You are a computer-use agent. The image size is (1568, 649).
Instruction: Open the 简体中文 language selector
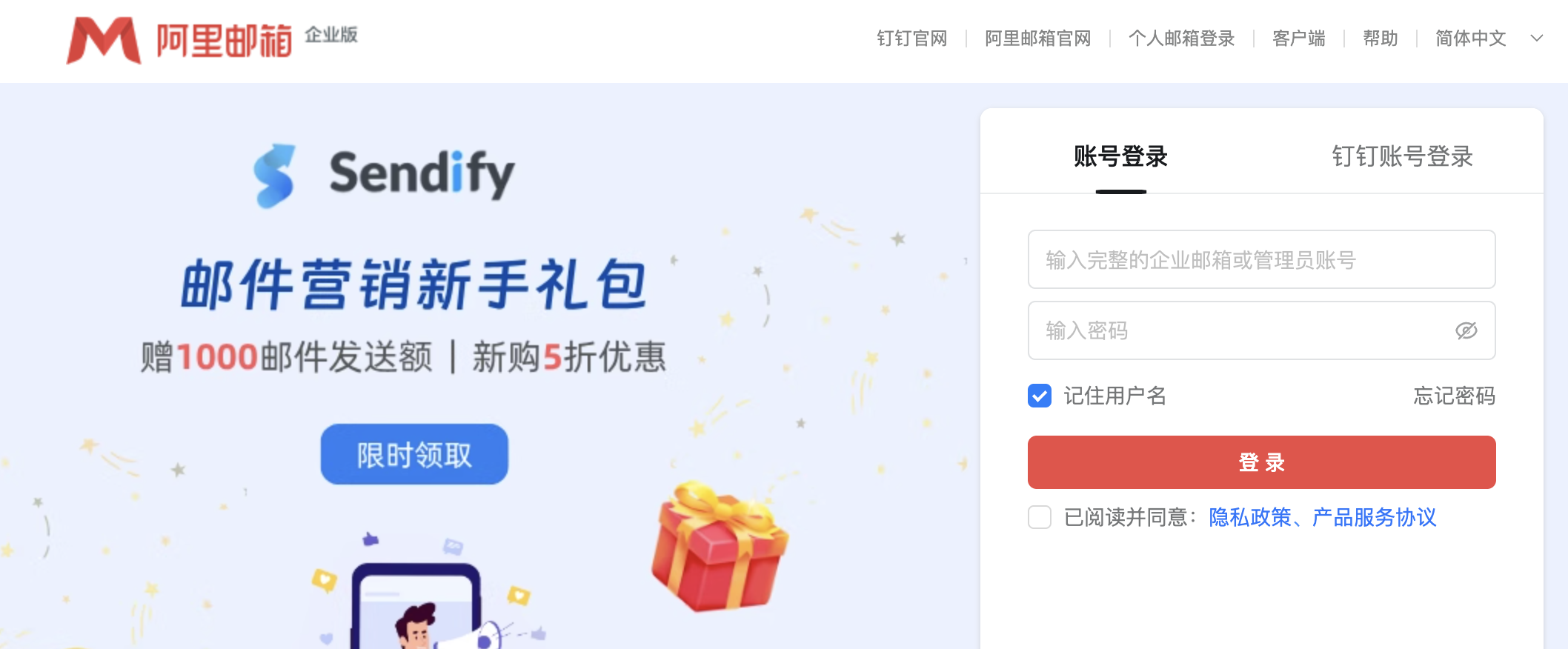point(1470,39)
